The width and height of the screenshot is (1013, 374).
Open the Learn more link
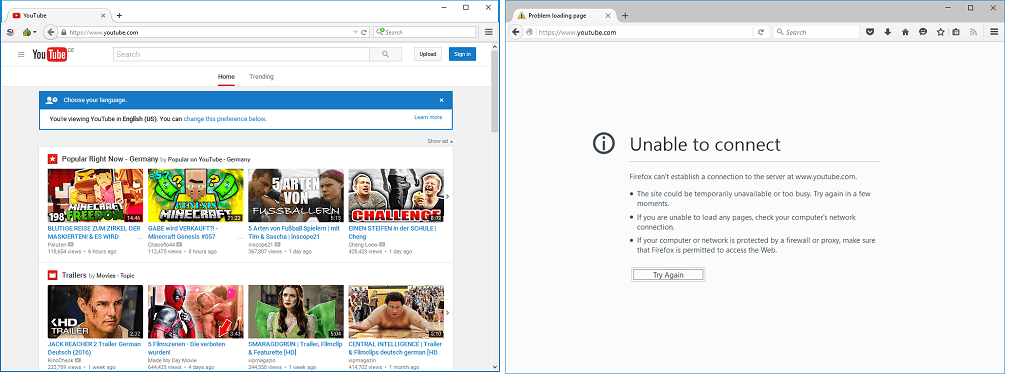pyautogui.click(x=428, y=118)
